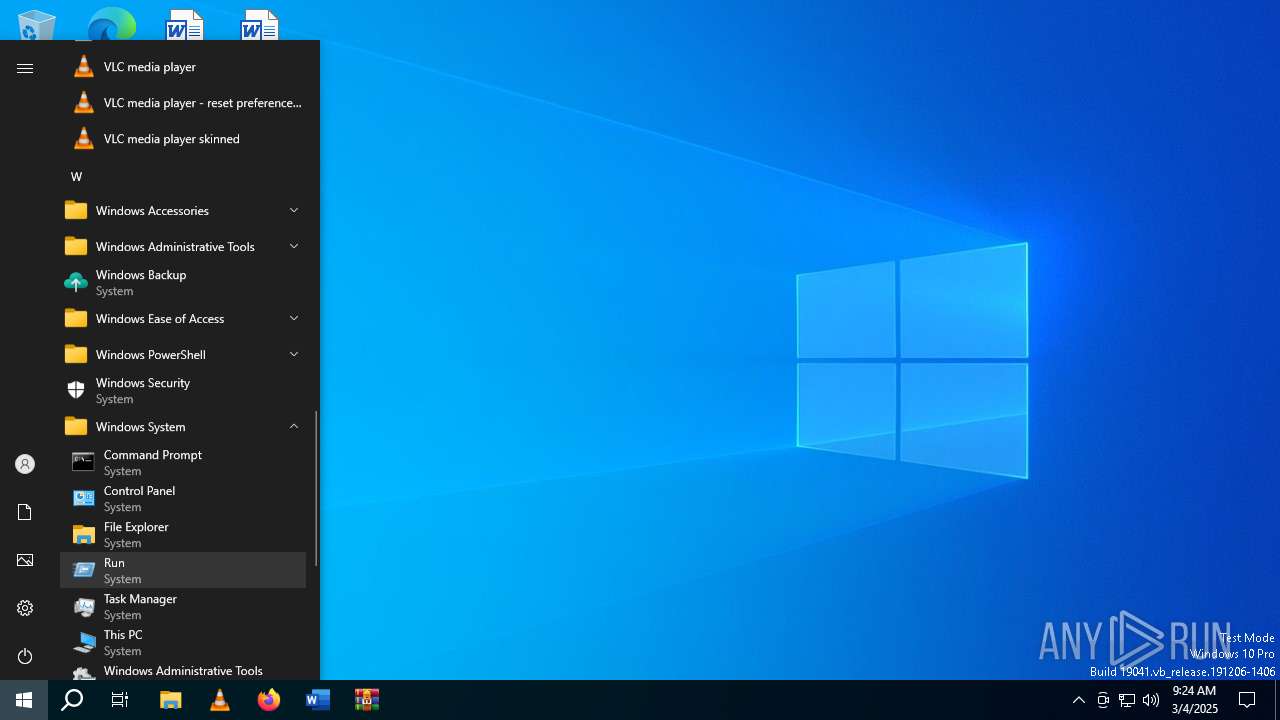Expand the Windows Administrative Tools chevron
1280x720 pixels.
tap(294, 246)
